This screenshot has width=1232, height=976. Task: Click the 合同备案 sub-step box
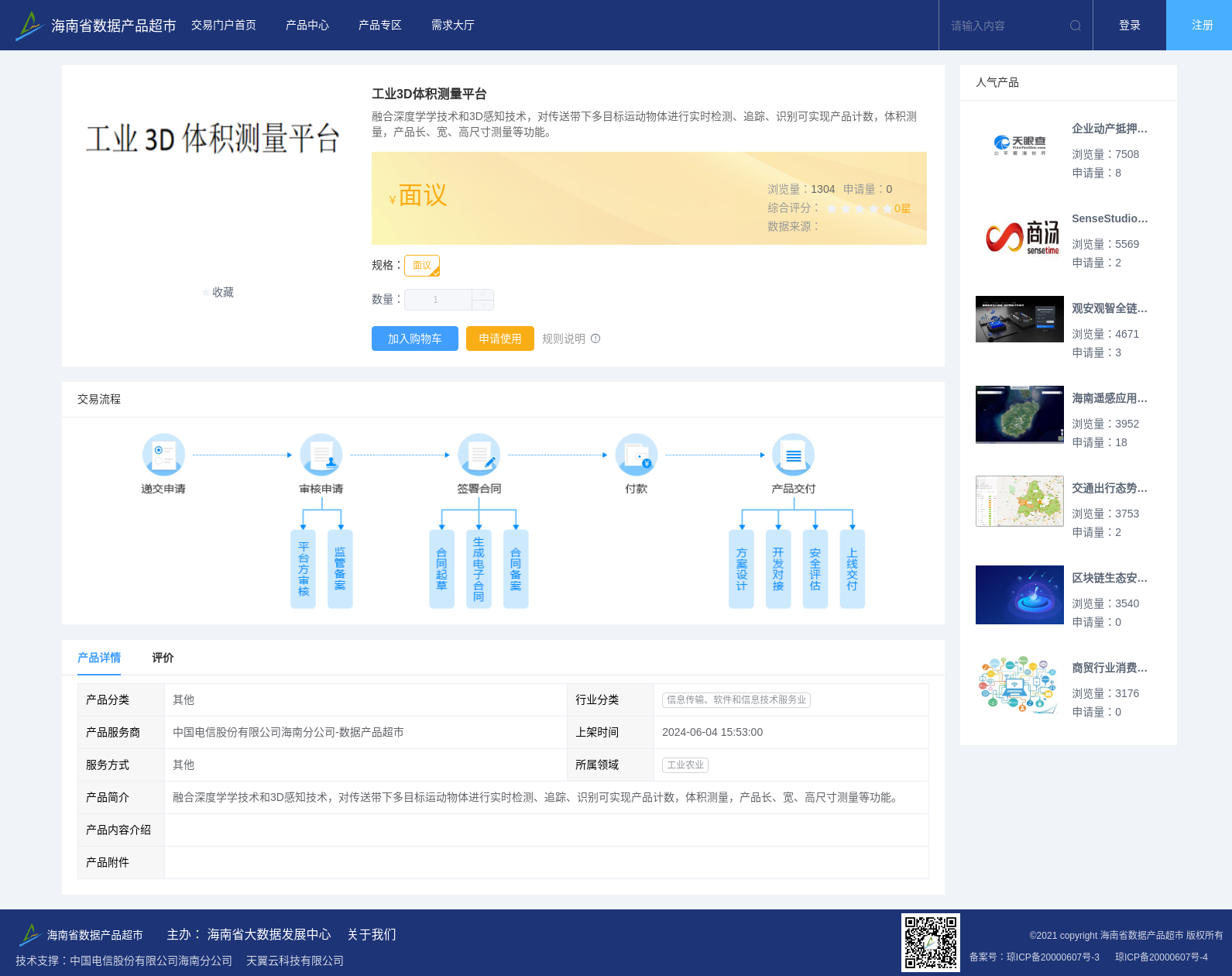[516, 569]
